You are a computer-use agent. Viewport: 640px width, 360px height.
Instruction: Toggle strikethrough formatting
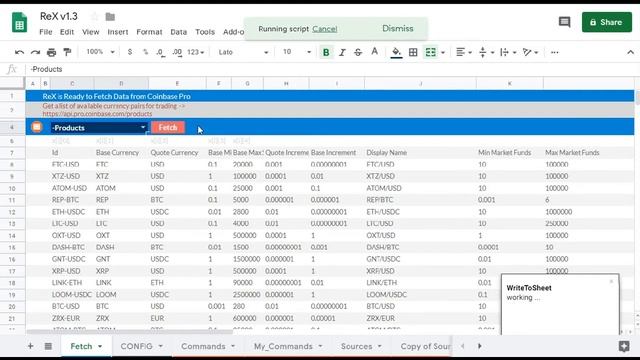click(358, 52)
